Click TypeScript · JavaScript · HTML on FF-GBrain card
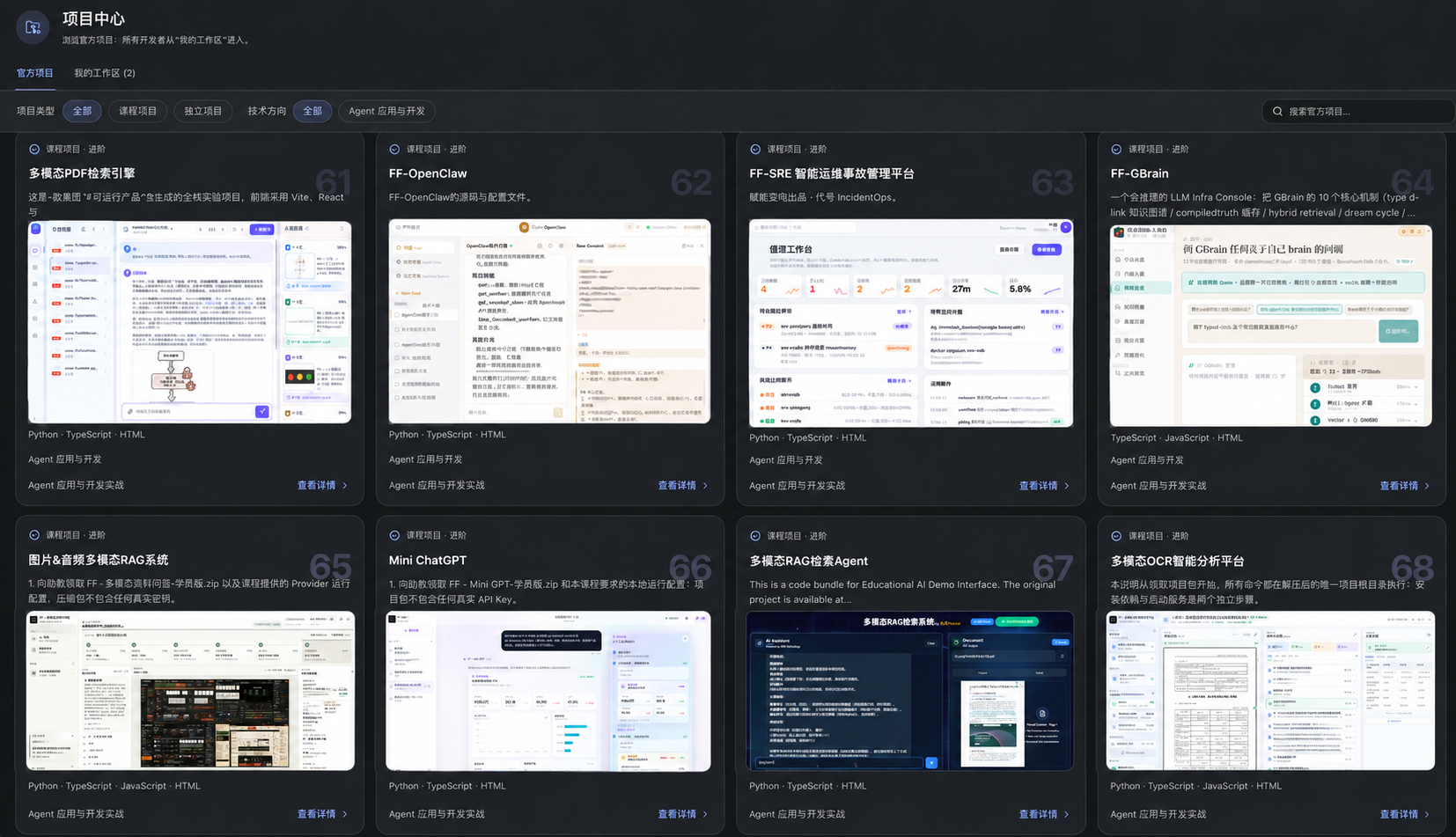Image resolution: width=1456 pixels, height=837 pixels. pos(1177,437)
